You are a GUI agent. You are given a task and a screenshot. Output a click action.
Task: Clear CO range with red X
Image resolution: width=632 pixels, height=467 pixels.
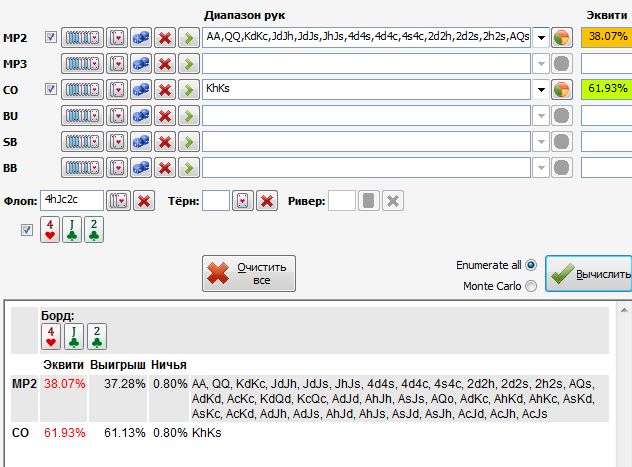coord(164,90)
